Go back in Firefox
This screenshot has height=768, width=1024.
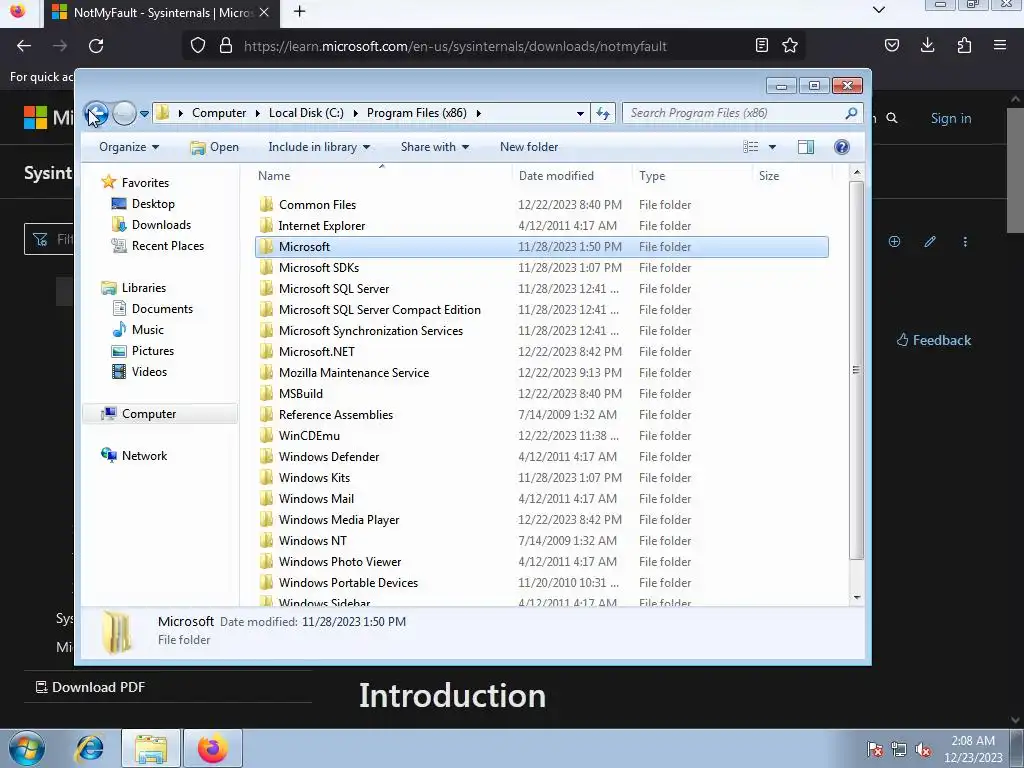coord(24,46)
